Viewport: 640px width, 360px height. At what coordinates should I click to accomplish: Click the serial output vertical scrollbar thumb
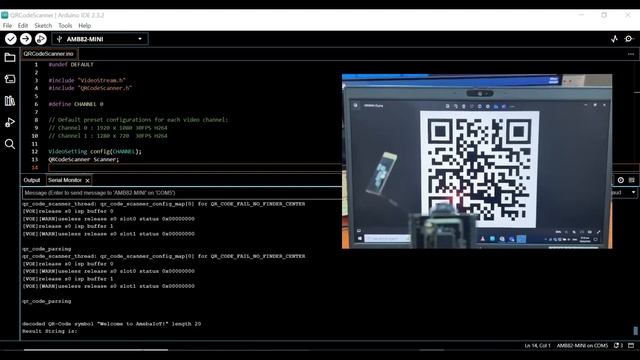[x=636, y=330]
